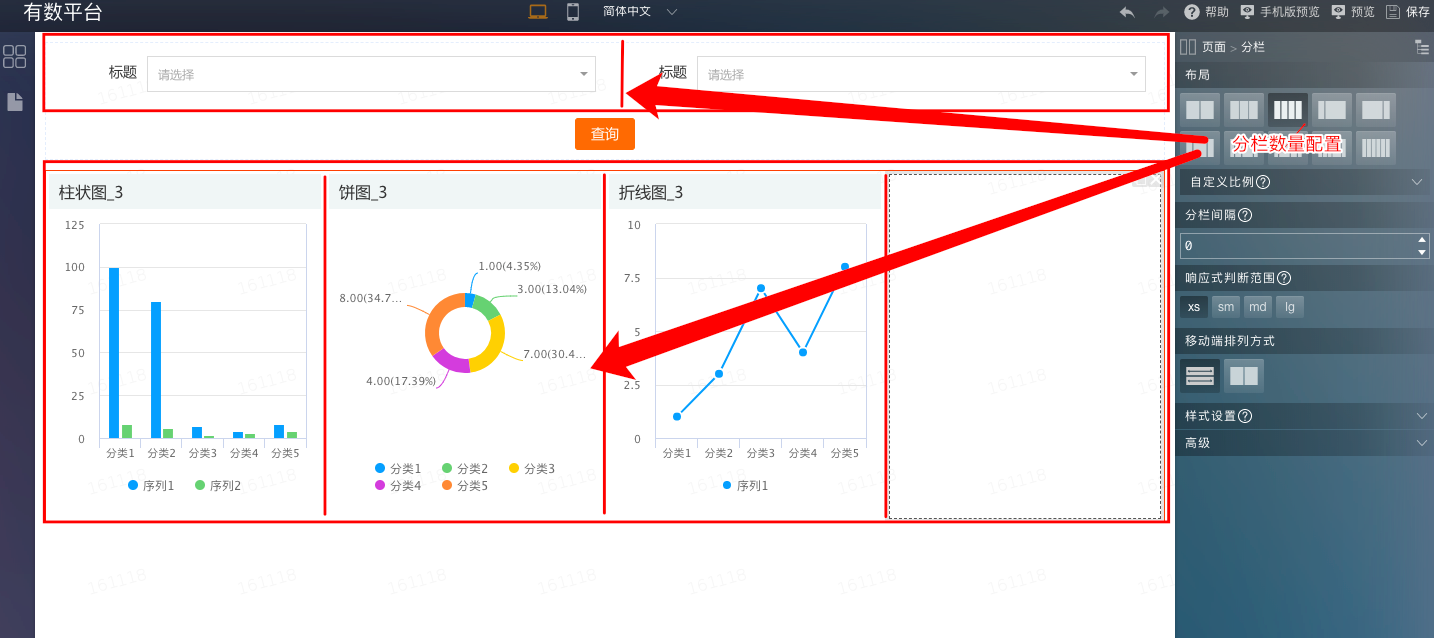Select the 折线图_3 chart title

point(651,193)
